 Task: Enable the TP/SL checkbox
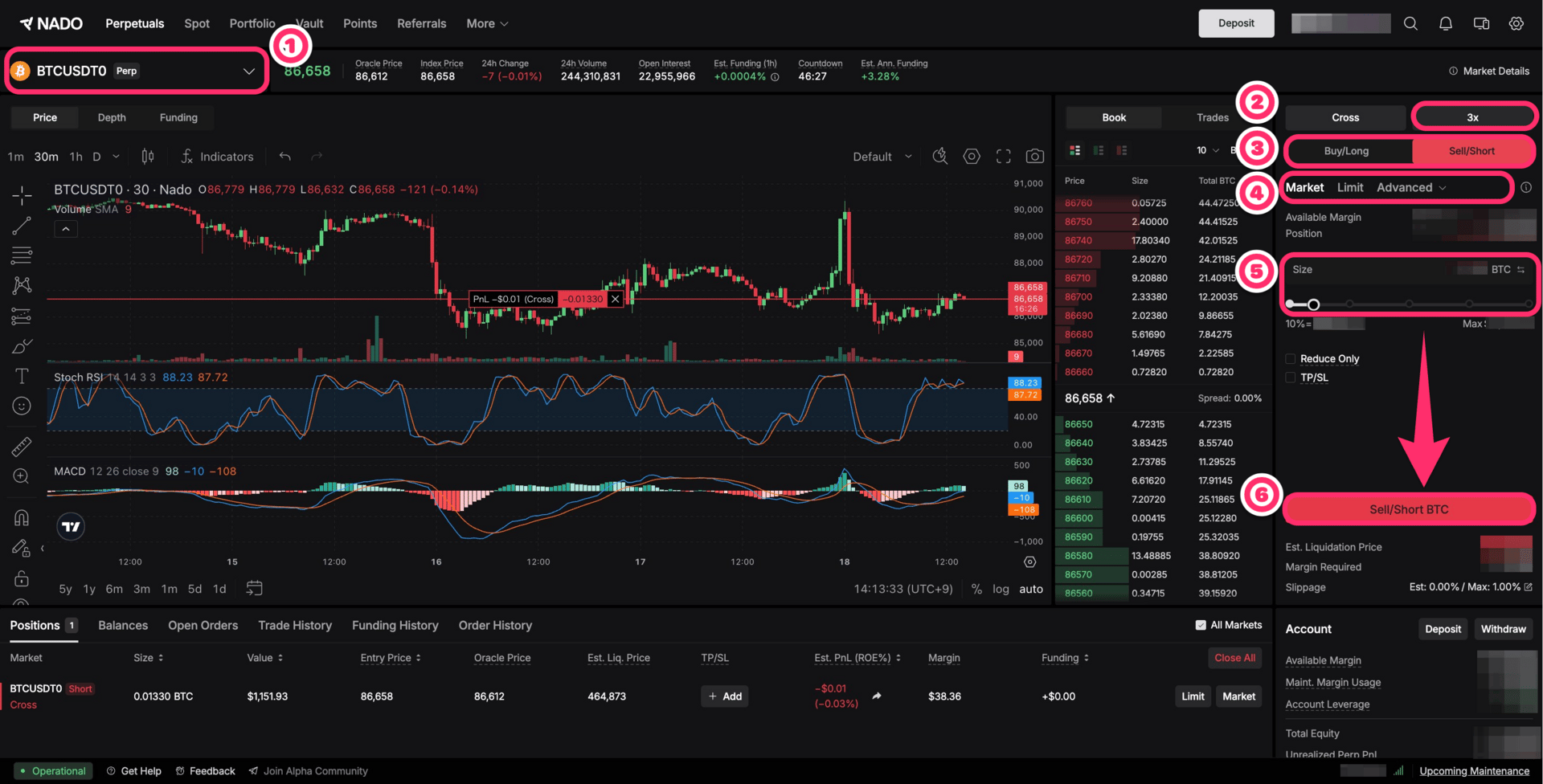point(1291,378)
